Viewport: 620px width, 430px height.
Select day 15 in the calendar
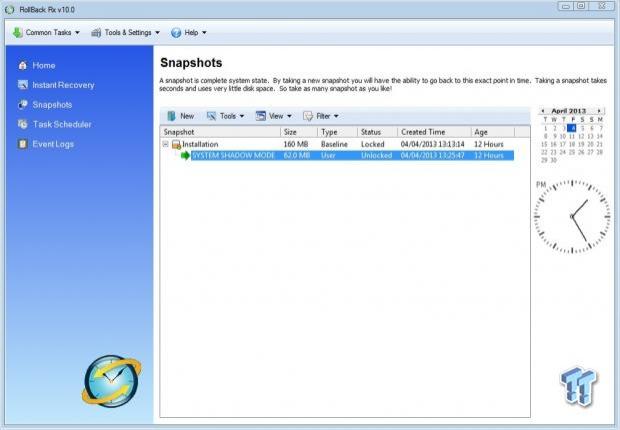click(x=544, y=144)
